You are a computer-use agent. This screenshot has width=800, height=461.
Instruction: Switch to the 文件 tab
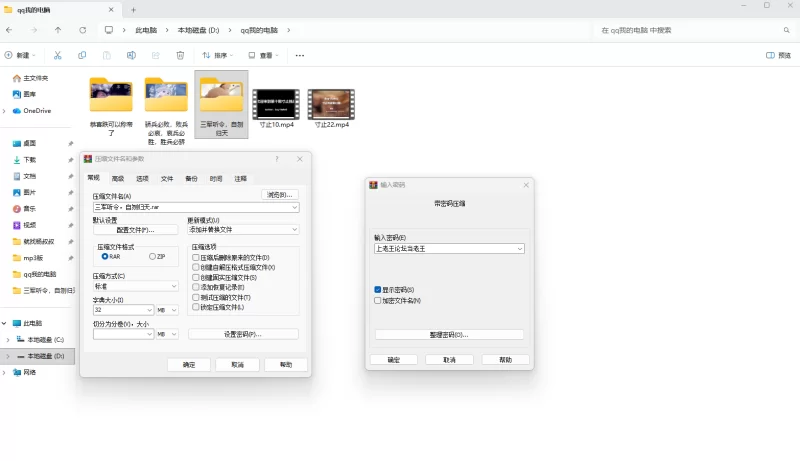(x=167, y=178)
